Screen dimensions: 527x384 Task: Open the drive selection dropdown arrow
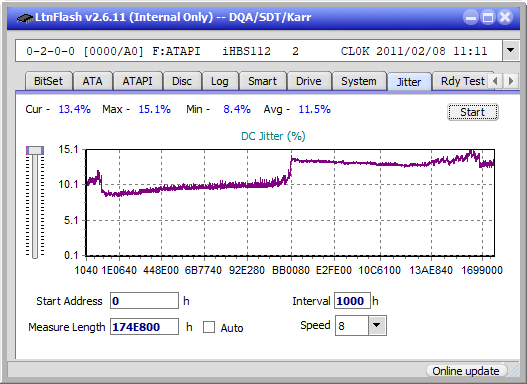click(511, 51)
